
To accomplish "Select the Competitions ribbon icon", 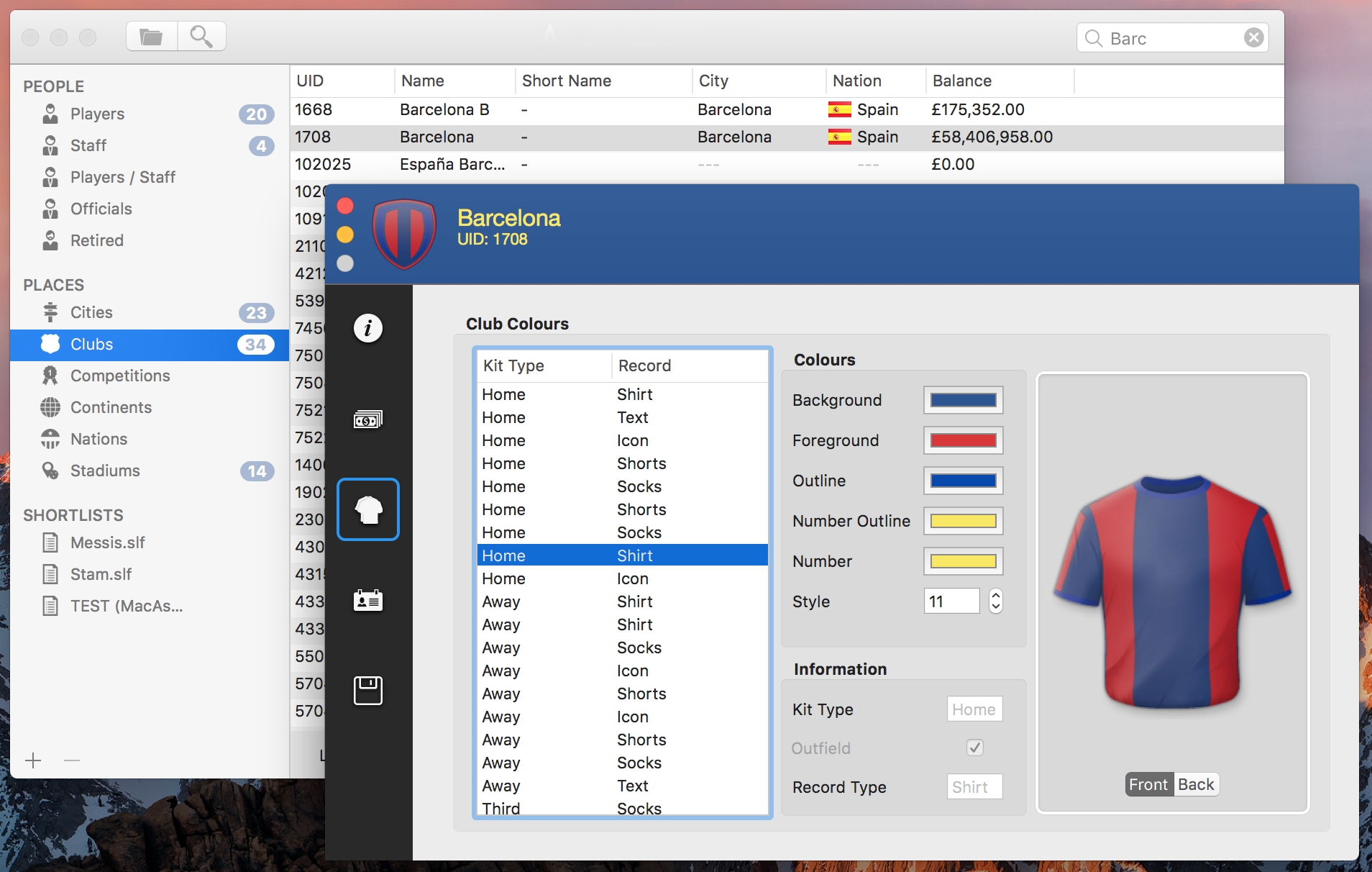I will click(x=50, y=376).
